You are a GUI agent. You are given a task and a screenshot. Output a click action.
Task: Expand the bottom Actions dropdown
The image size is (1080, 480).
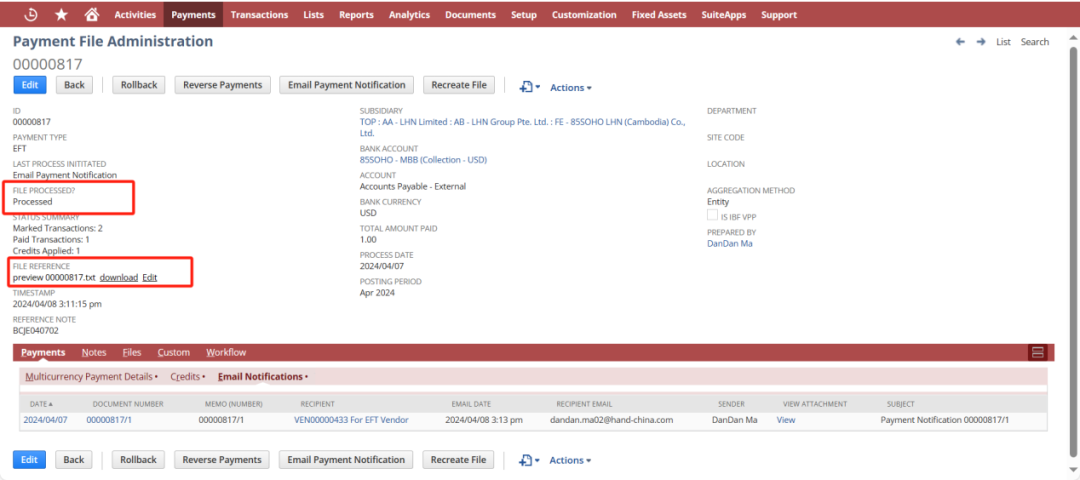tap(570, 460)
